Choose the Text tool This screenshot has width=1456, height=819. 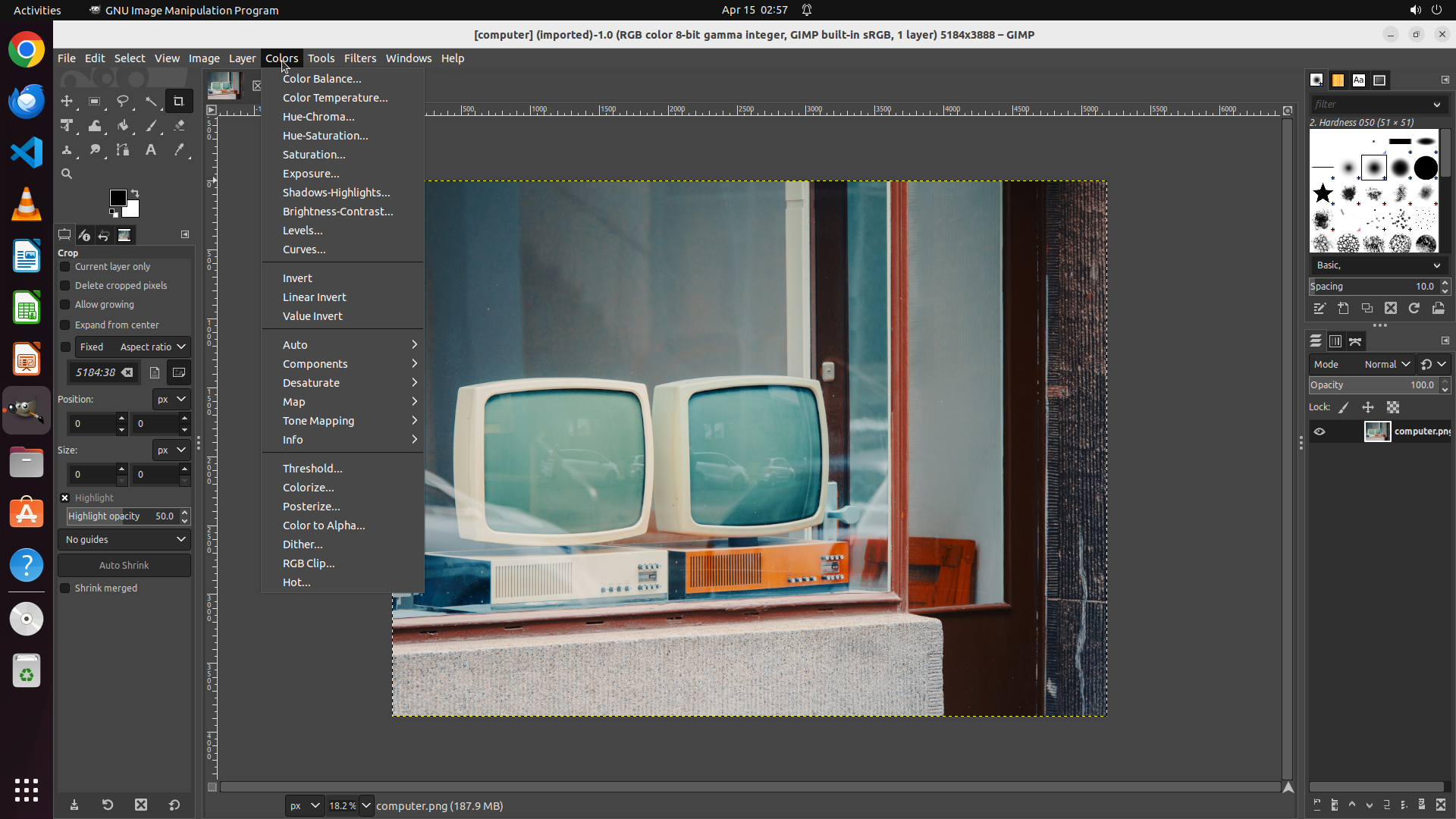[x=150, y=150]
